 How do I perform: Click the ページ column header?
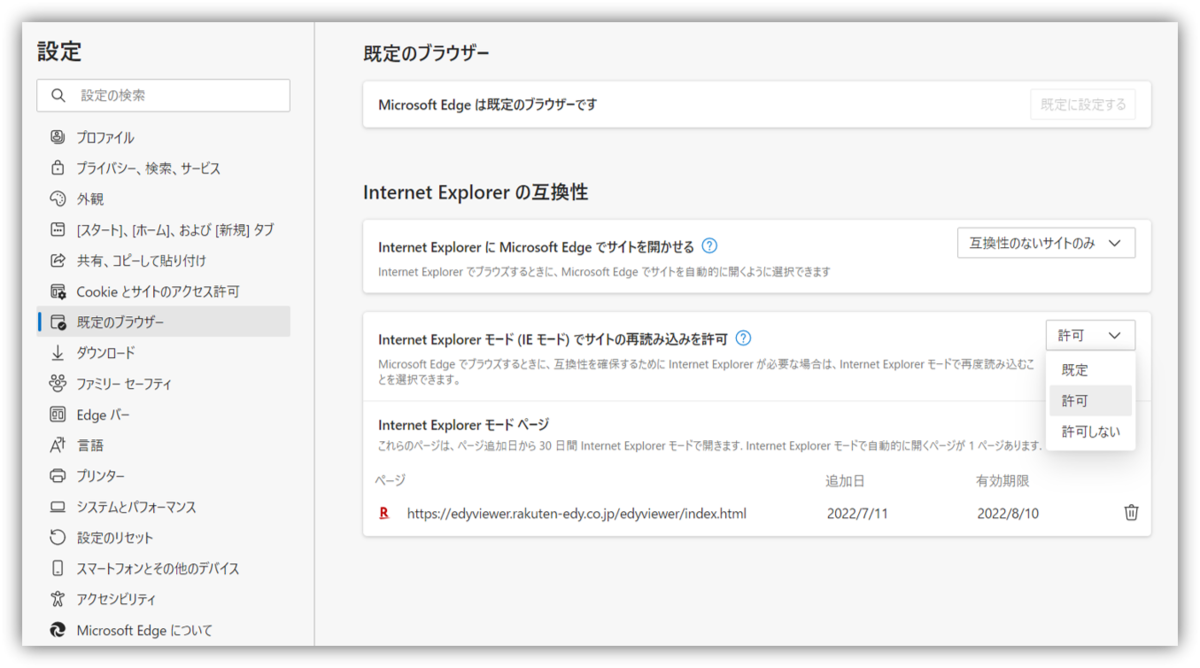(x=390, y=481)
